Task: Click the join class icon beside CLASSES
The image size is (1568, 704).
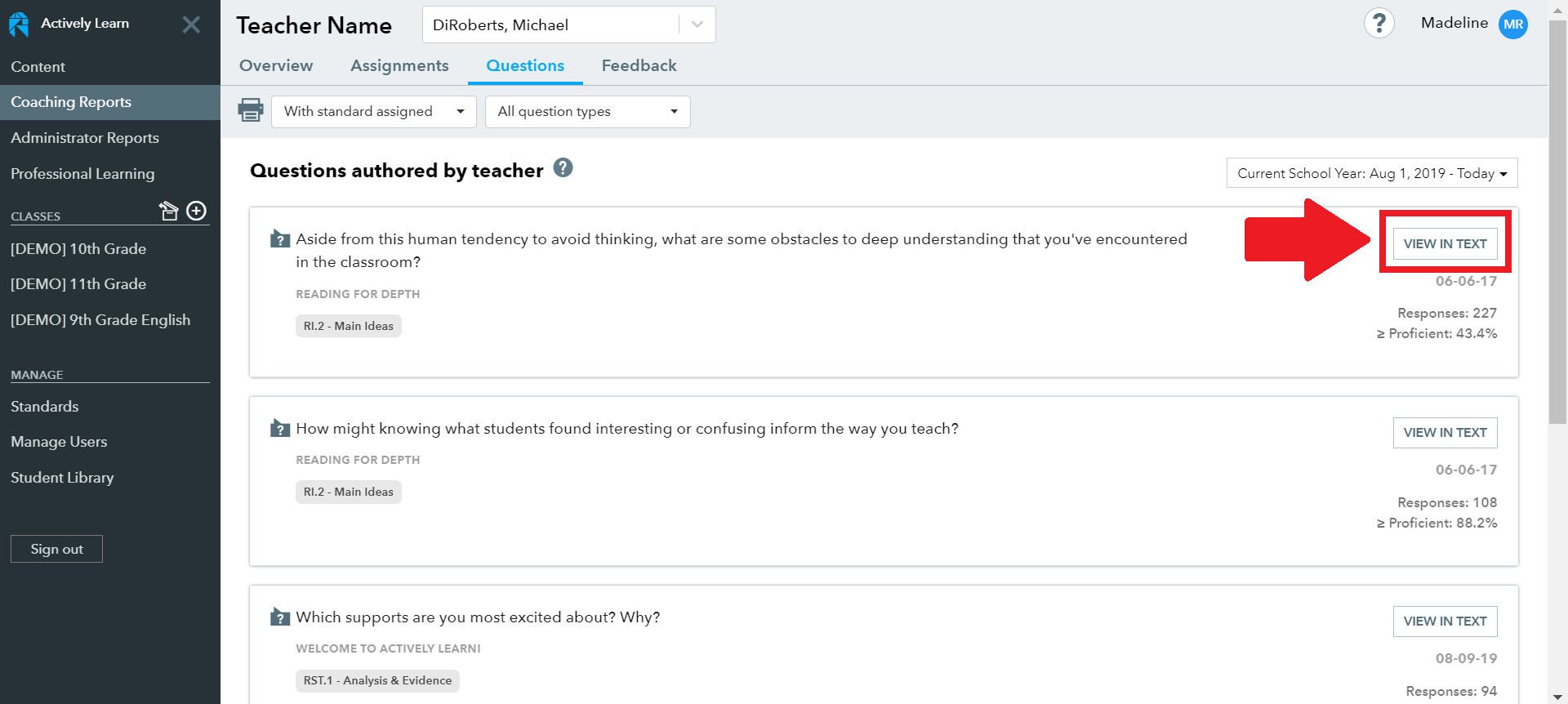Action: [x=168, y=211]
